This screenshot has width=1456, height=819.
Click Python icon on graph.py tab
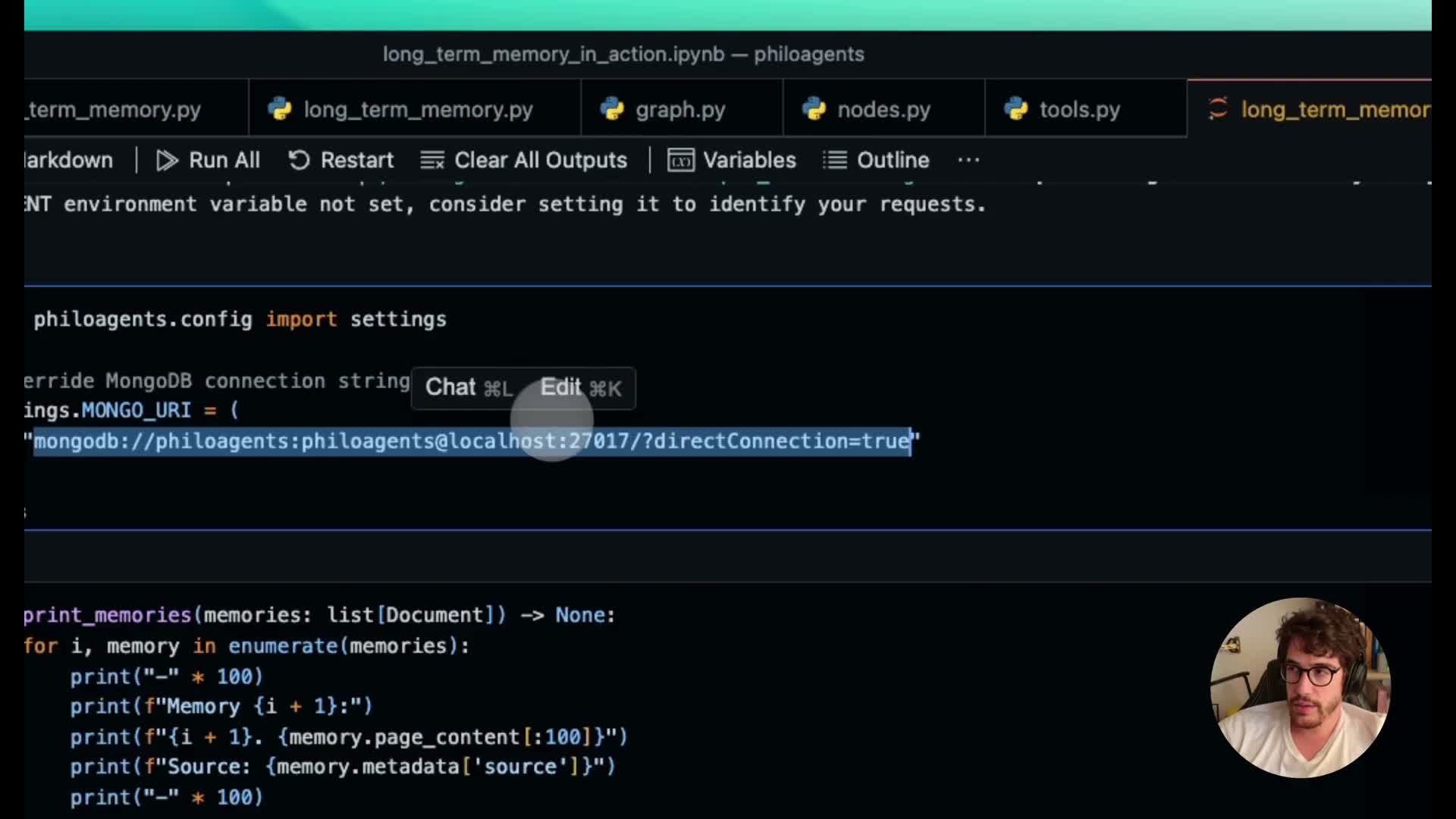pyautogui.click(x=611, y=109)
